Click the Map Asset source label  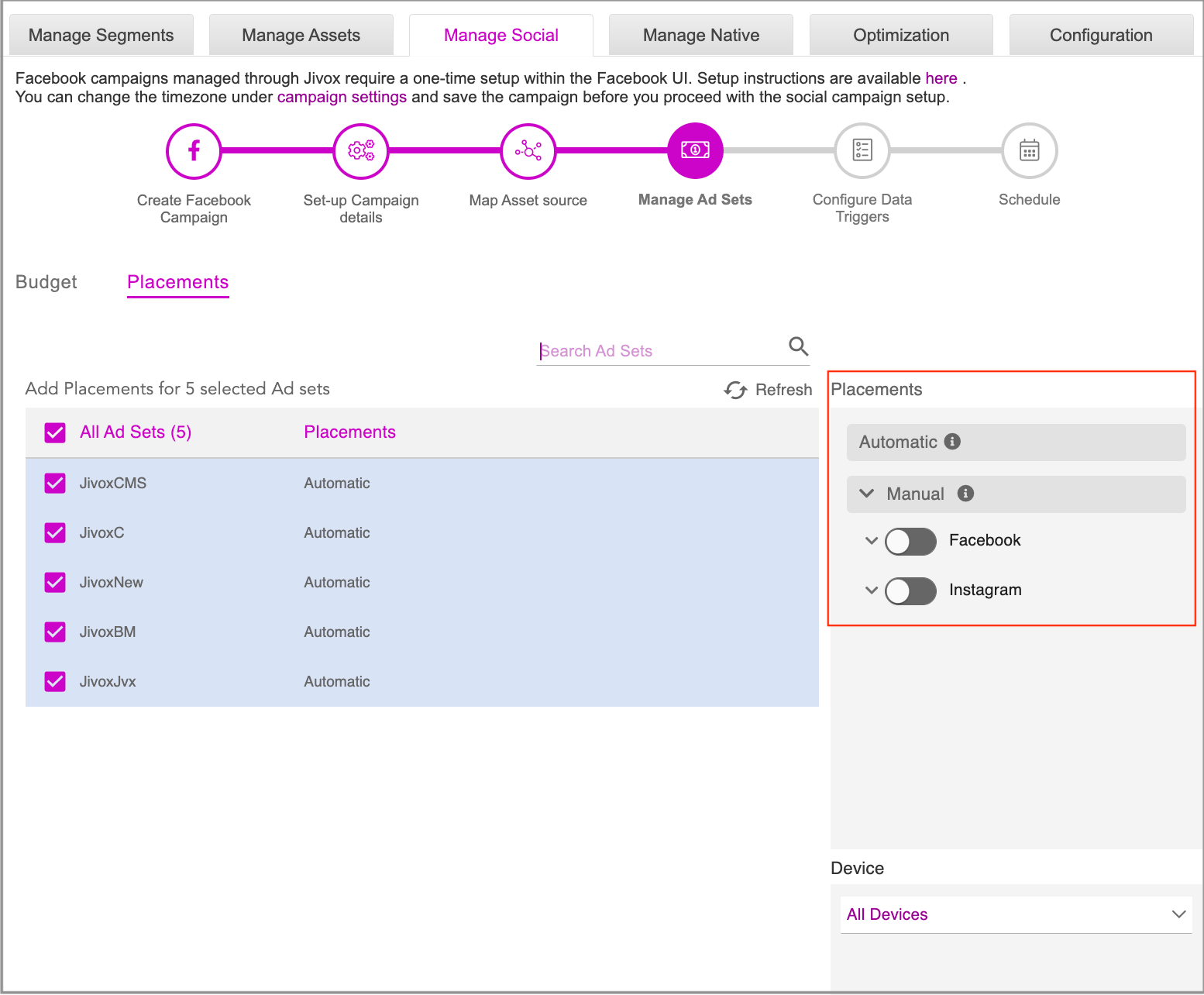pyautogui.click(x=528, y=201)
